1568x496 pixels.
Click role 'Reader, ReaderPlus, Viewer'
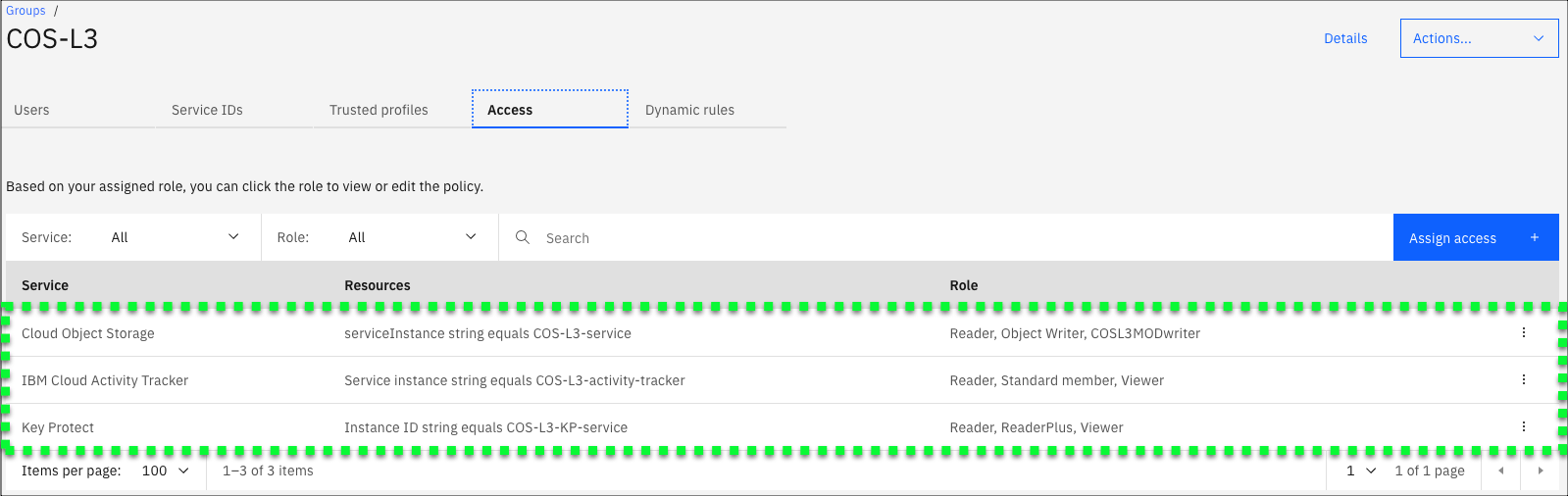[x=1037, y=427]
